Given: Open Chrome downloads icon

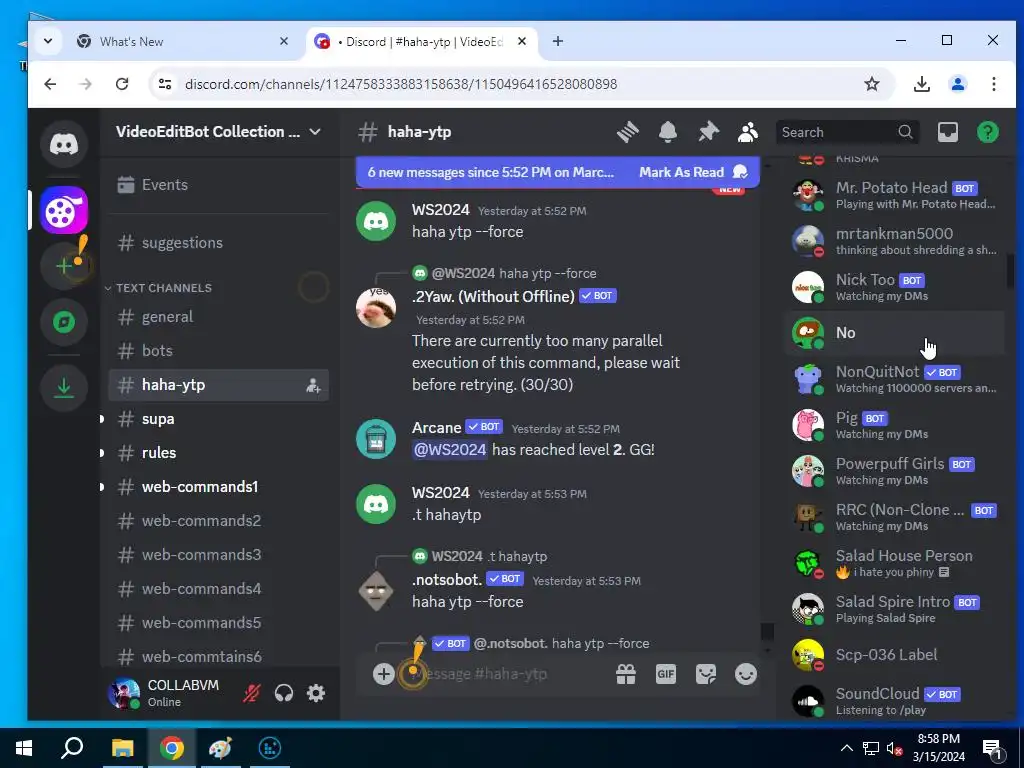Looking at the screenshot, I should click(921, 84).
